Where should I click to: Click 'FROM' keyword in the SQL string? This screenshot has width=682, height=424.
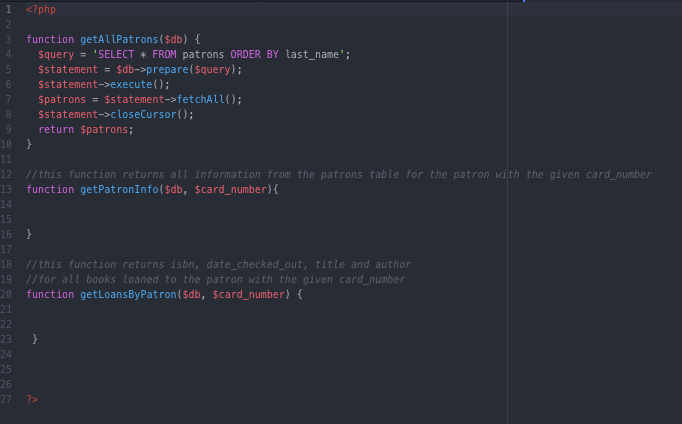[164, 54]
